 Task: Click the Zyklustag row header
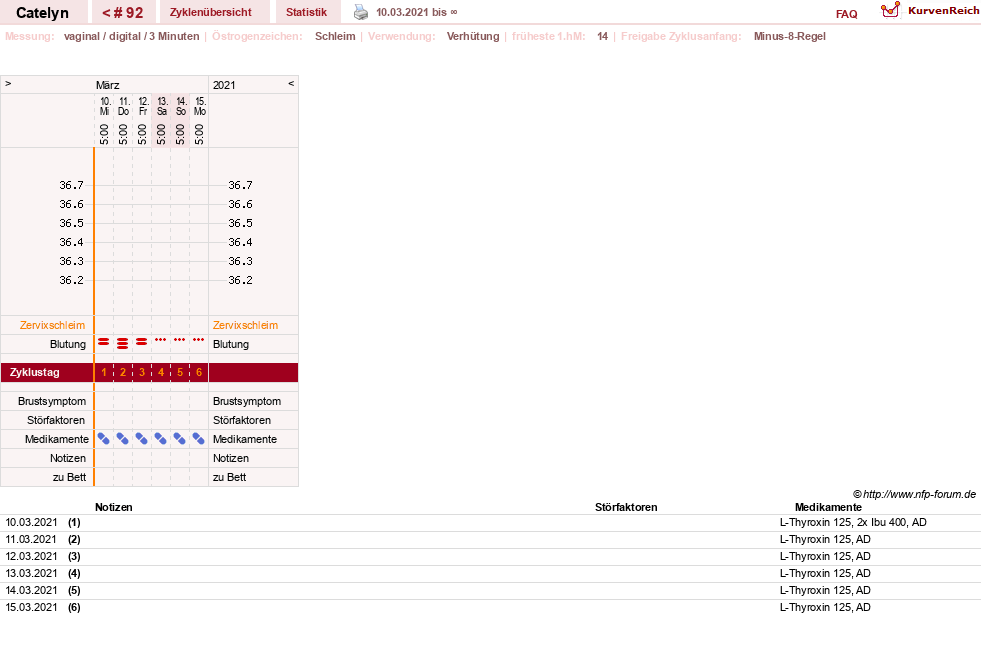point(34,372)
